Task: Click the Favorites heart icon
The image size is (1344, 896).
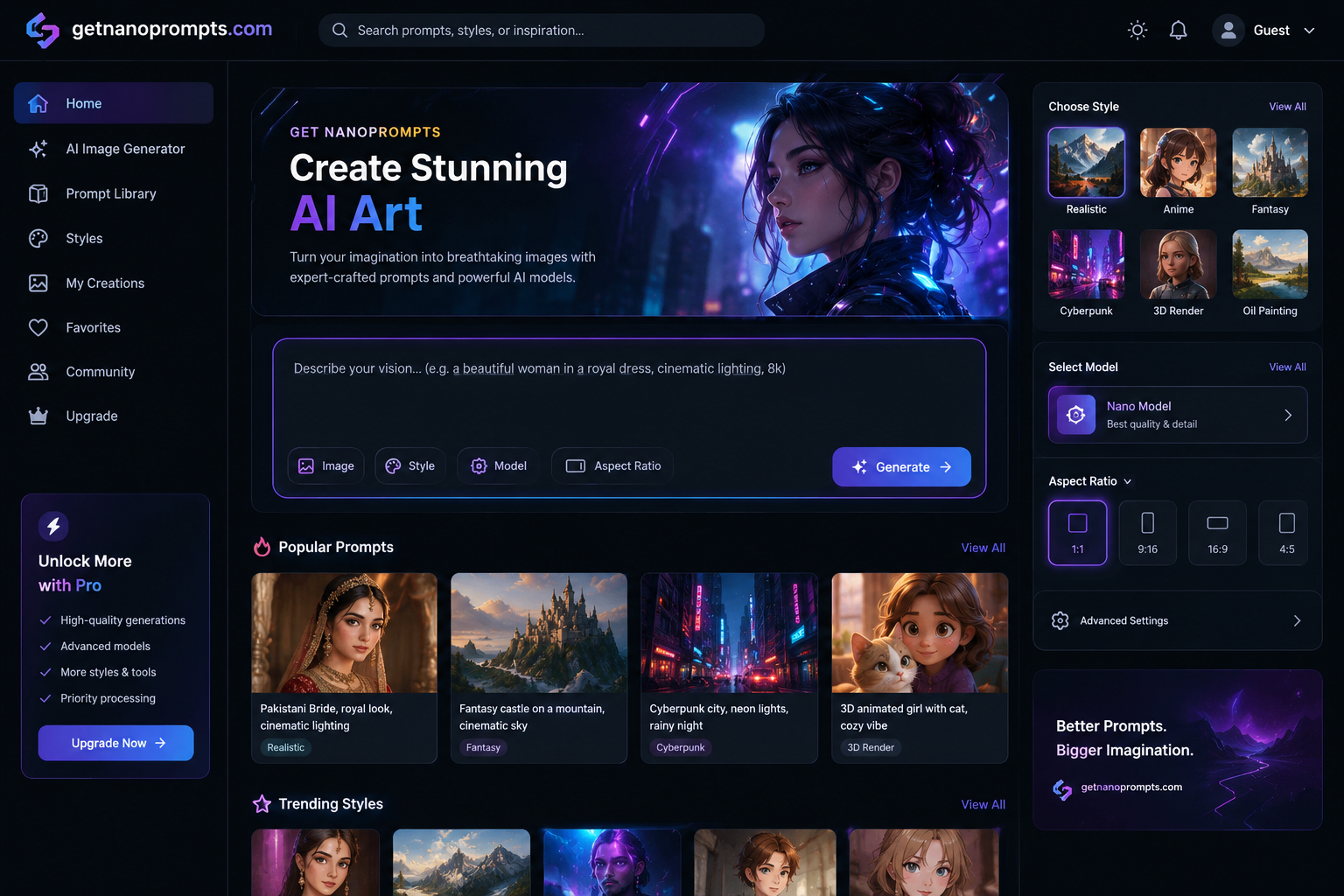Action: 38,327
